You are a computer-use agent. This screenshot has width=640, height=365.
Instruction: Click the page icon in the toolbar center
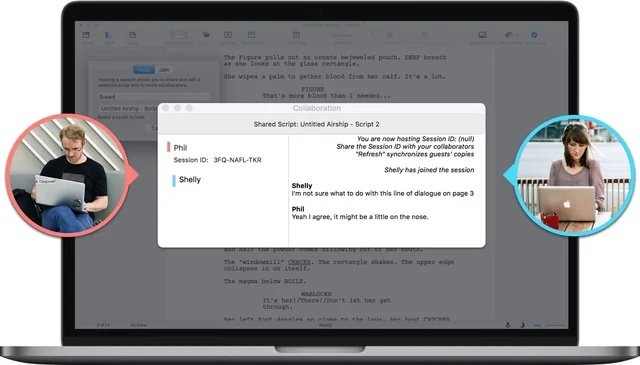click(296, 35)
